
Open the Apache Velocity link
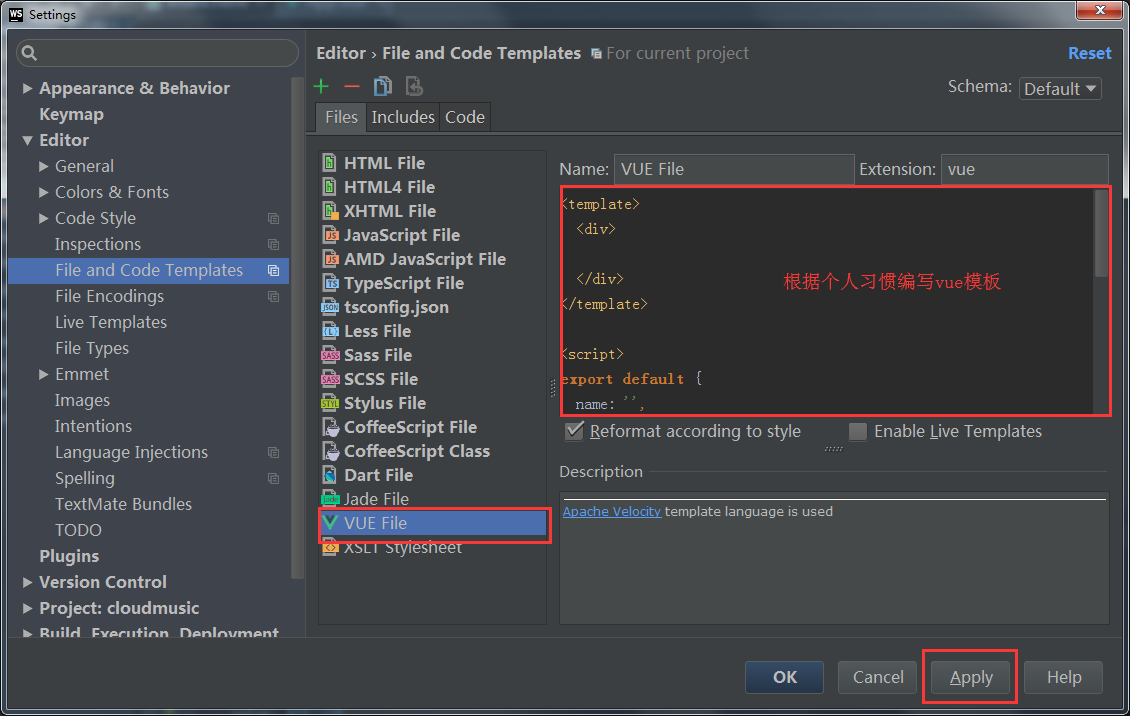pyautogui.click(x=611, y=511)
